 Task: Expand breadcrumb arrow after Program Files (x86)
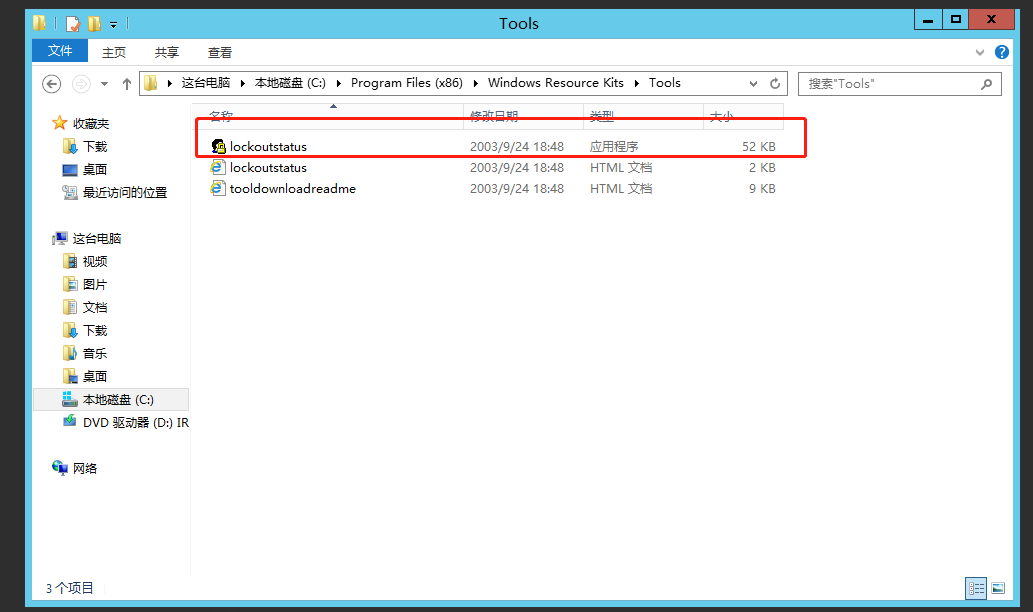(x=476, y=83)
